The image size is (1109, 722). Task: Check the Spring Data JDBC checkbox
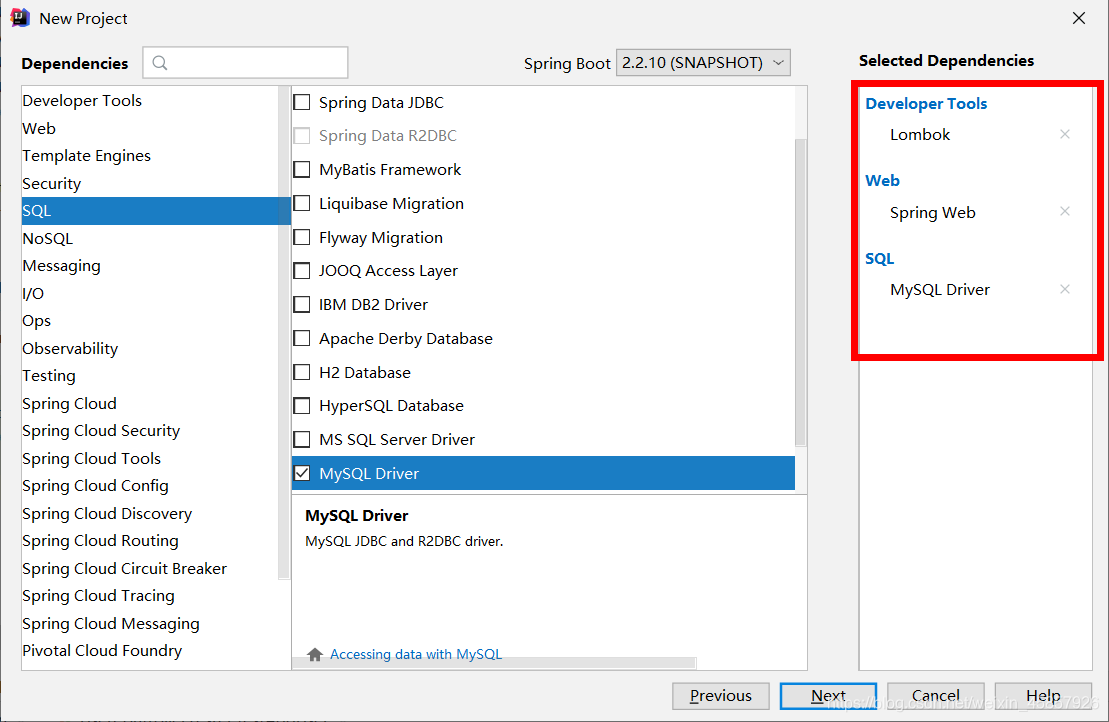(302, 103)
